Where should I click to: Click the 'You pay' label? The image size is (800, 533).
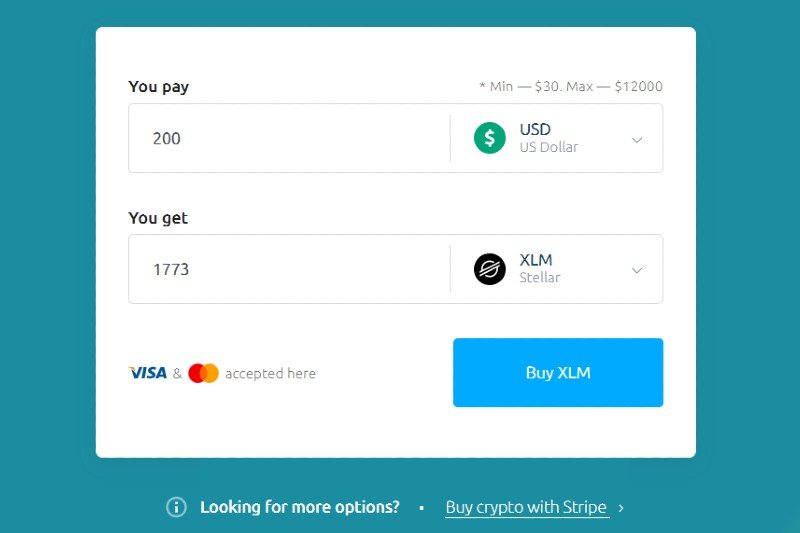pyautogui.click(x=158, y=87)
